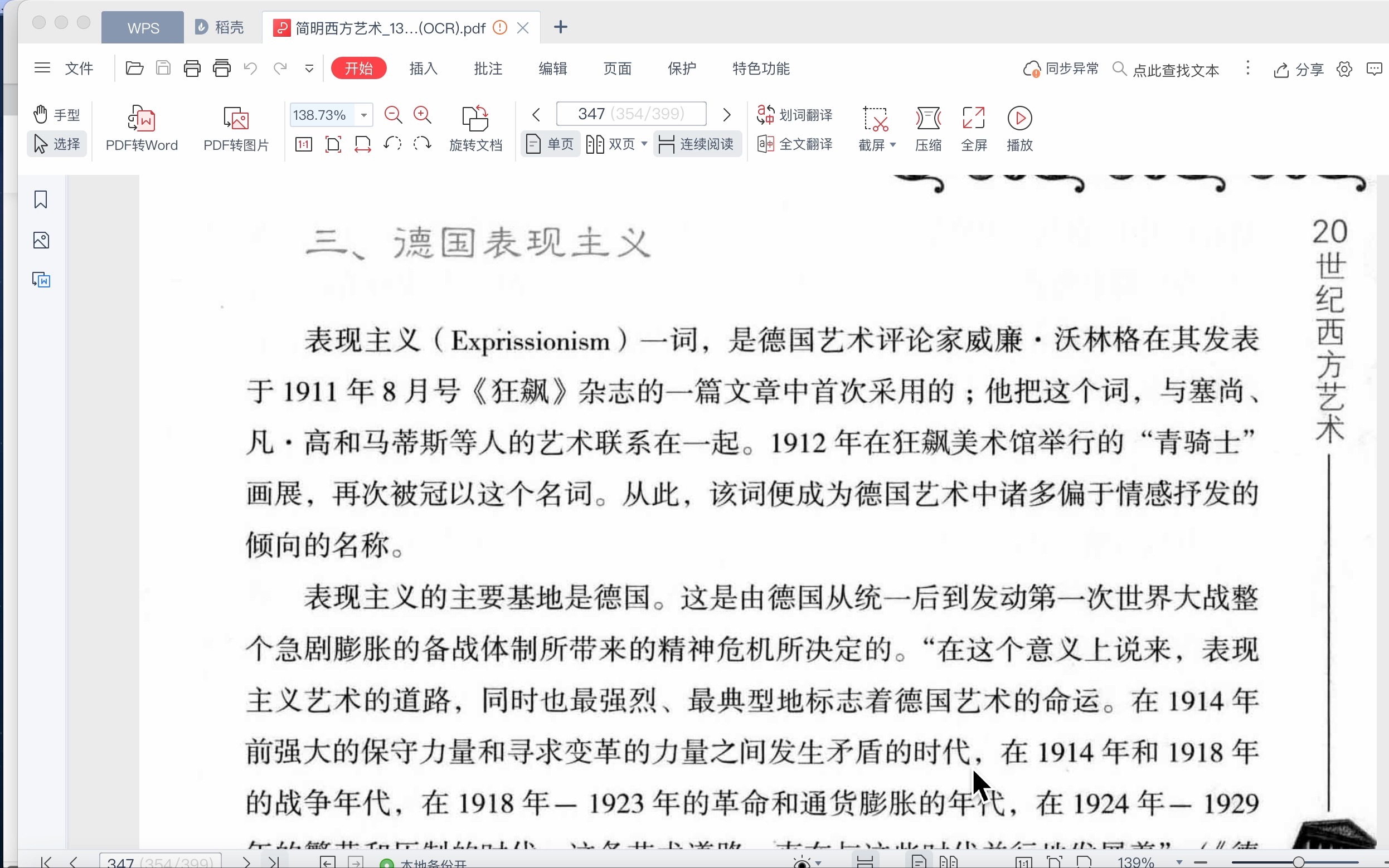Rotate view clockwise
Screen dimensions: 1389x868
422,144
